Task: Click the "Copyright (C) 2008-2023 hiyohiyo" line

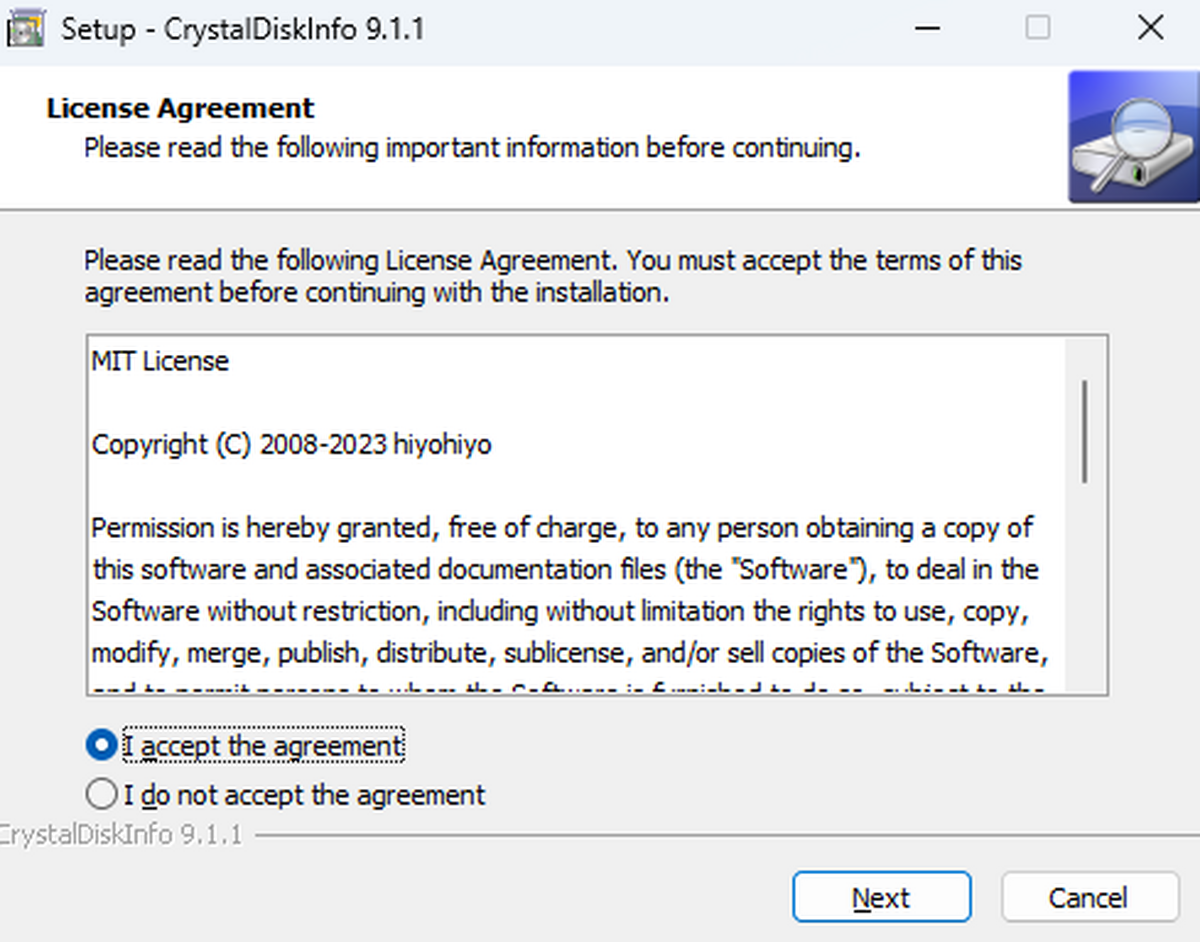Action: [x=291, y=444]
